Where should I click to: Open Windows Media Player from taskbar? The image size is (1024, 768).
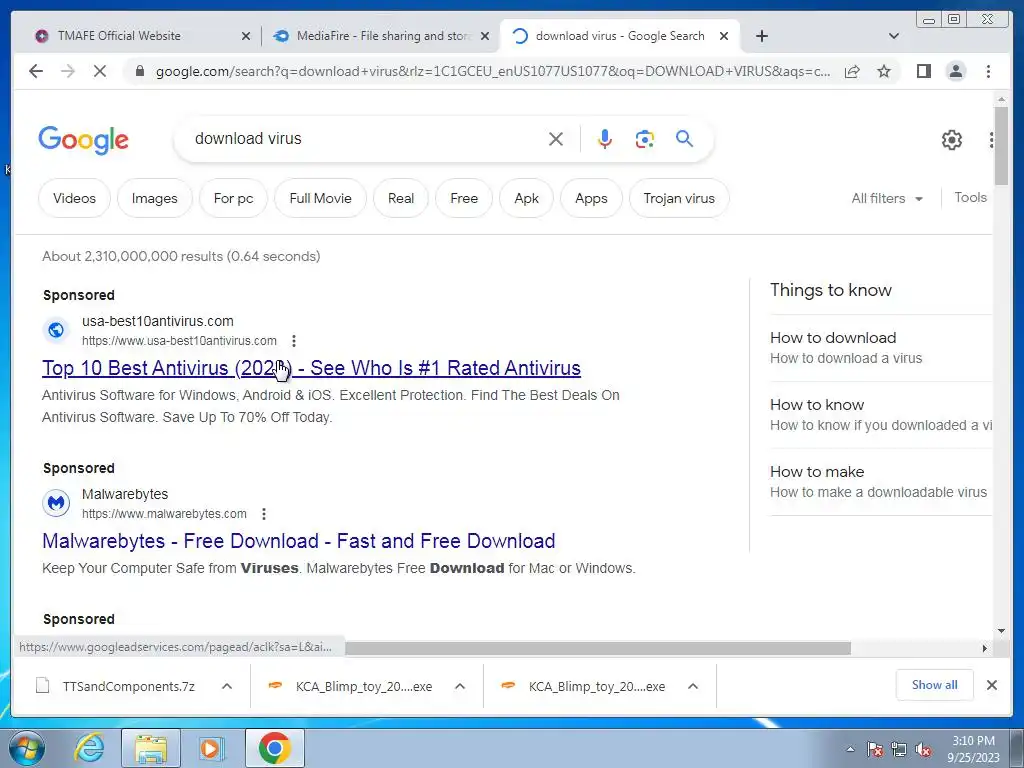tap(211, 748)
